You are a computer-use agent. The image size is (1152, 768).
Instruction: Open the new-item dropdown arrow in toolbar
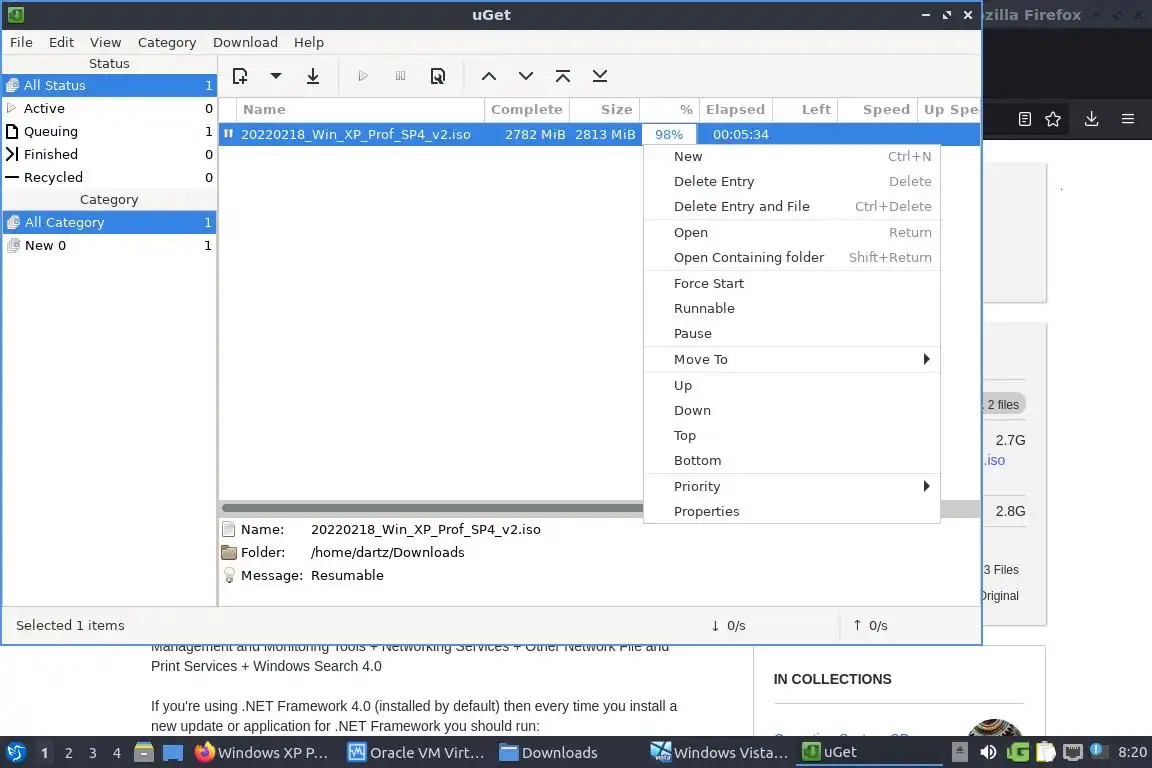point(276,76)
